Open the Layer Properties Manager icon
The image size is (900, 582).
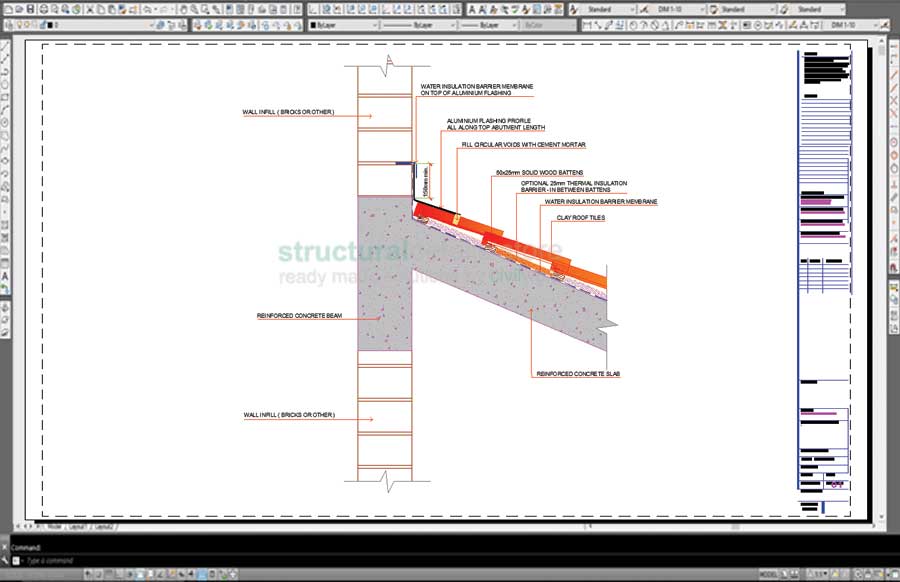(7, 25)
